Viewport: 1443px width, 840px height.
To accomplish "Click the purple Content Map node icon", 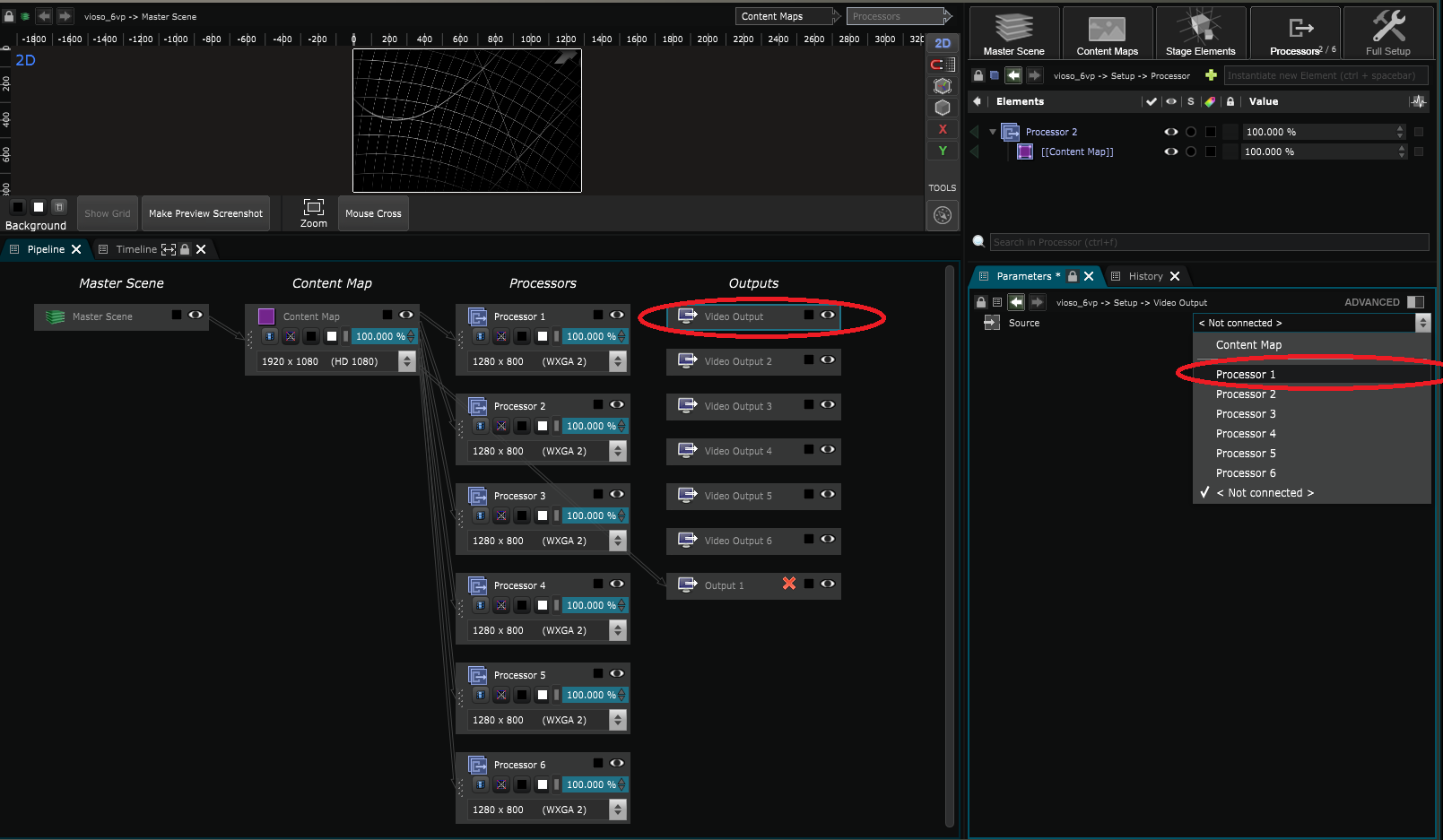I will coord(266,316).
